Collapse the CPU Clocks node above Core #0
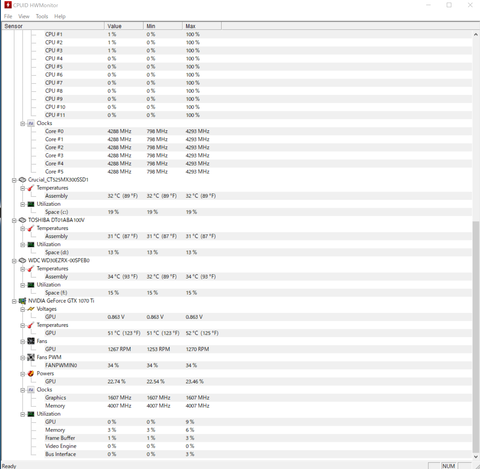 tap(22, 124)
